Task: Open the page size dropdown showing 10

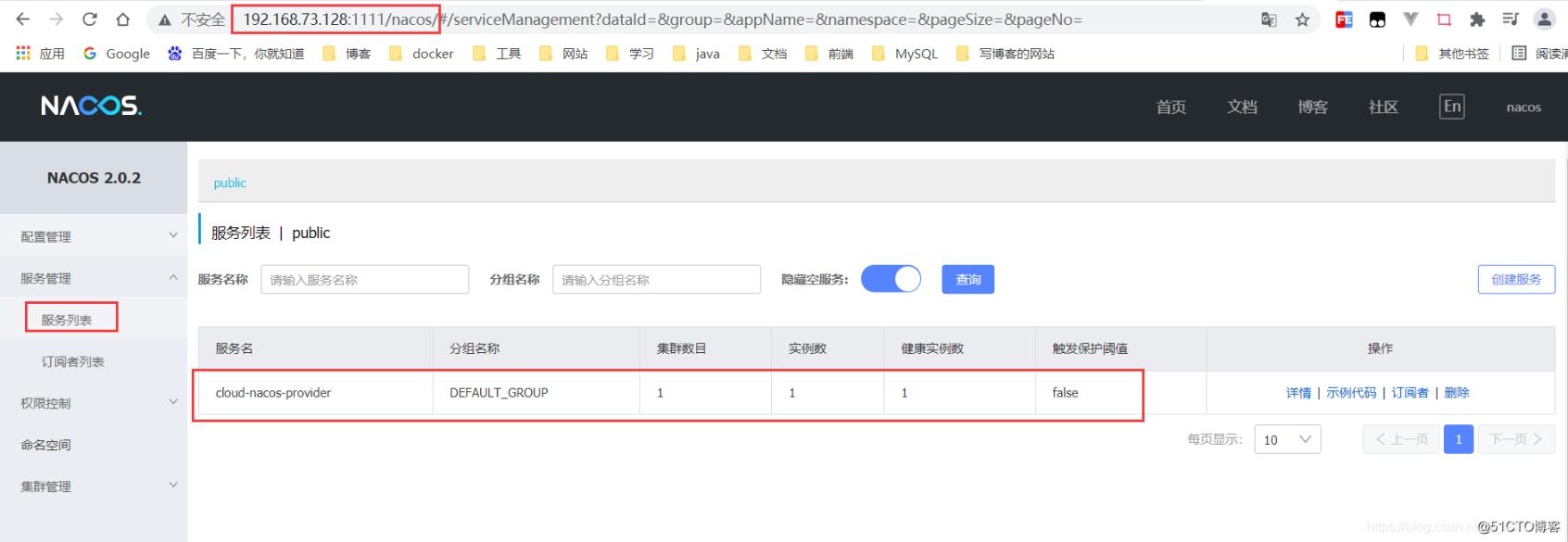Action: coord(1287,439)
